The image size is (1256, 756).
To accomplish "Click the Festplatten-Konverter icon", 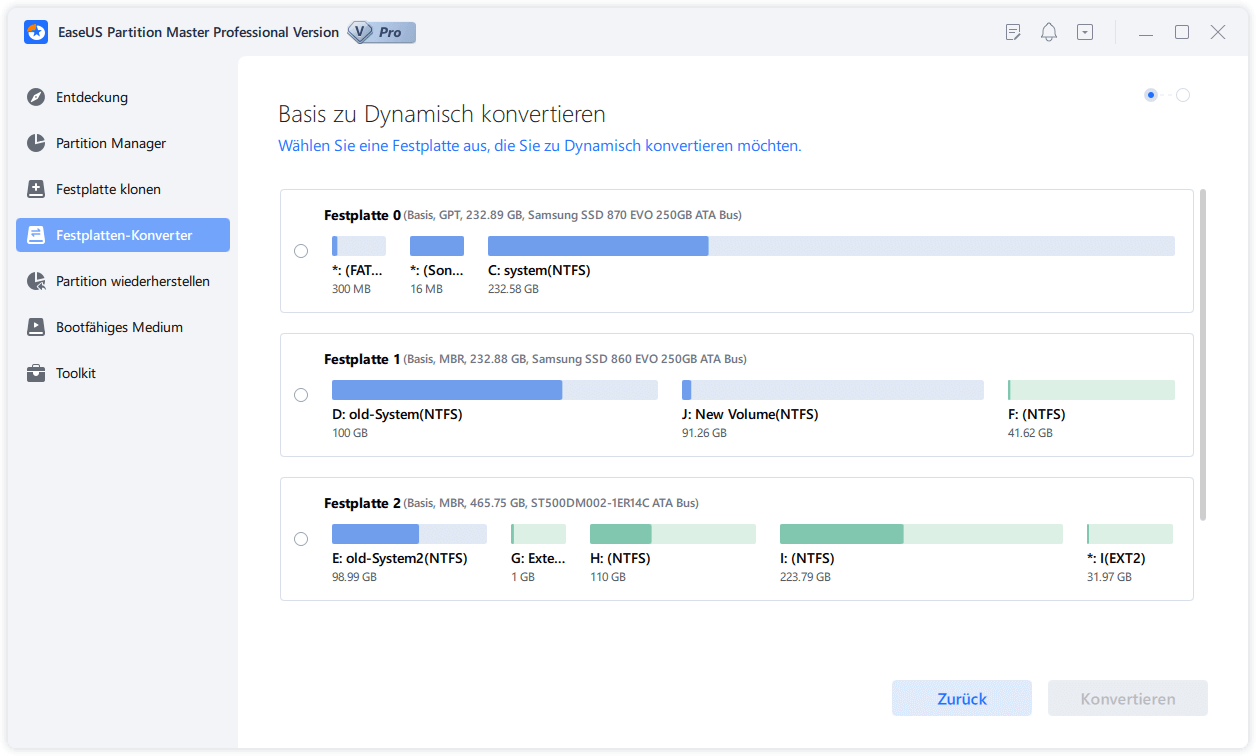I will click(x=36, y=235).
